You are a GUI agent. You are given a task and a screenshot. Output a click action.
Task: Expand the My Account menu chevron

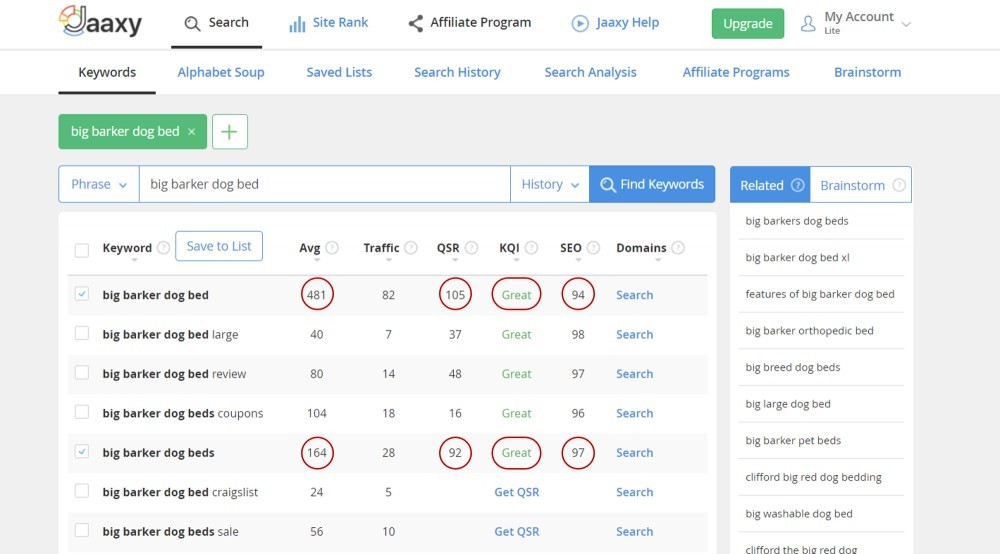906,24
